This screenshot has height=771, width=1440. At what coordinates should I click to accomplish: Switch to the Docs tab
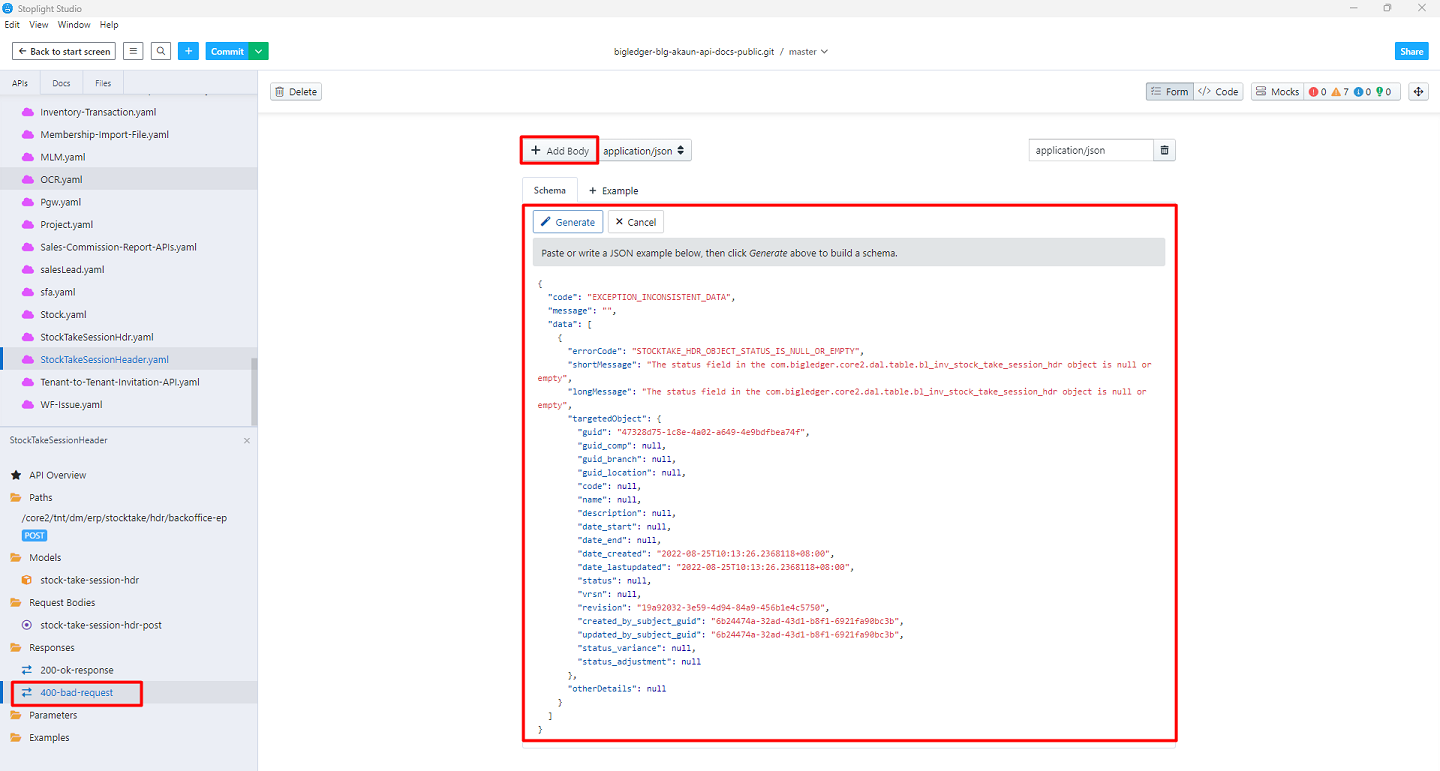coord(62,83)
